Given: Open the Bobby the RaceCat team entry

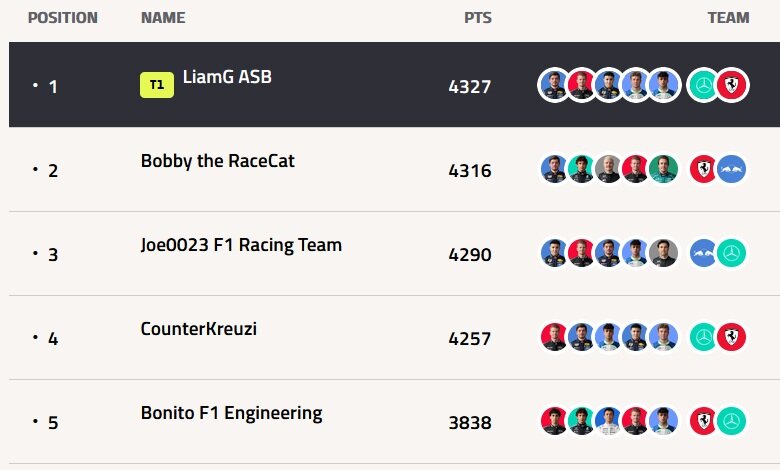Looking at the screenshot, I should 217,161.
